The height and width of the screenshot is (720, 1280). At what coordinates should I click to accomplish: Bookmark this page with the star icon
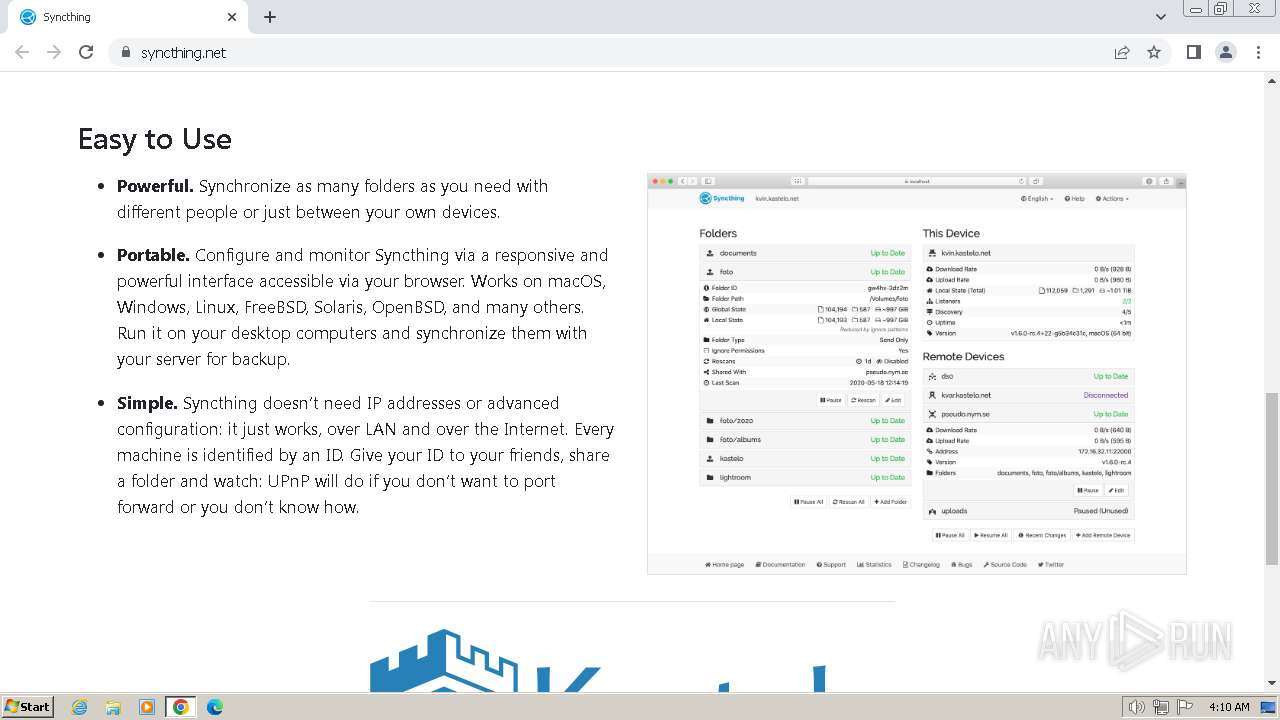coord(1154,52)
